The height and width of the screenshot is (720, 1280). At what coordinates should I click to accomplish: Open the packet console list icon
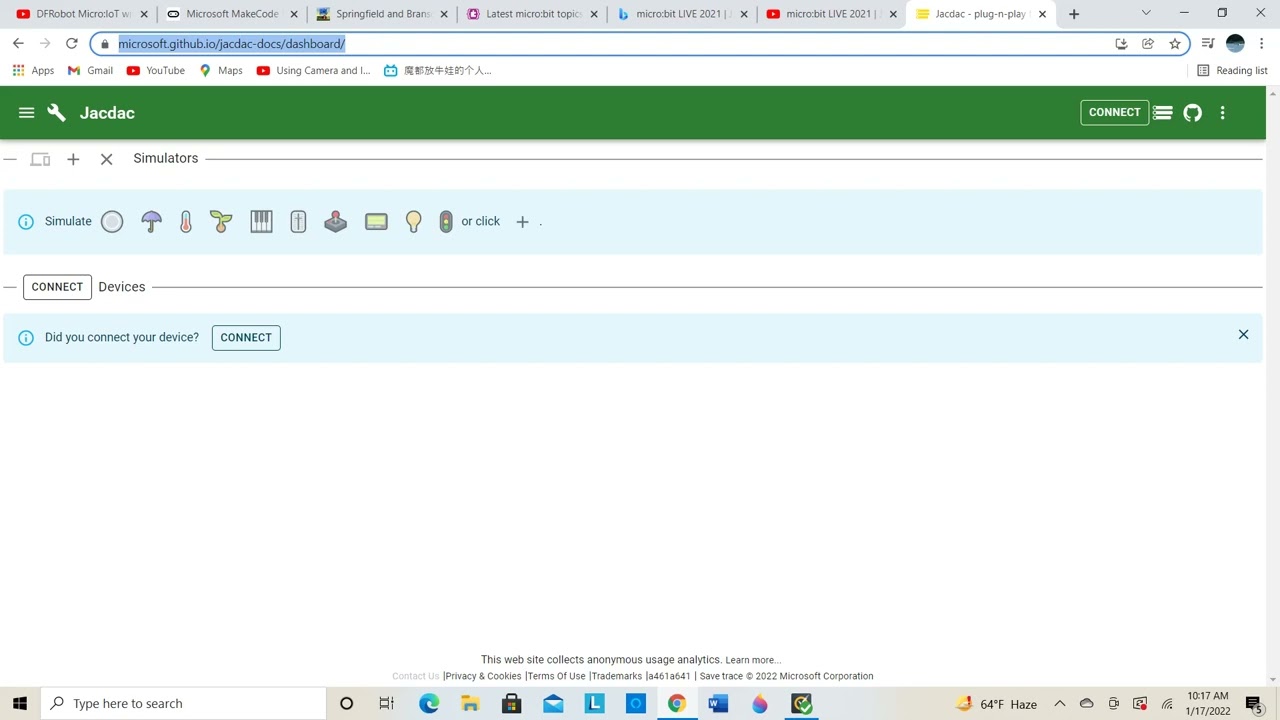[1162, 113]
